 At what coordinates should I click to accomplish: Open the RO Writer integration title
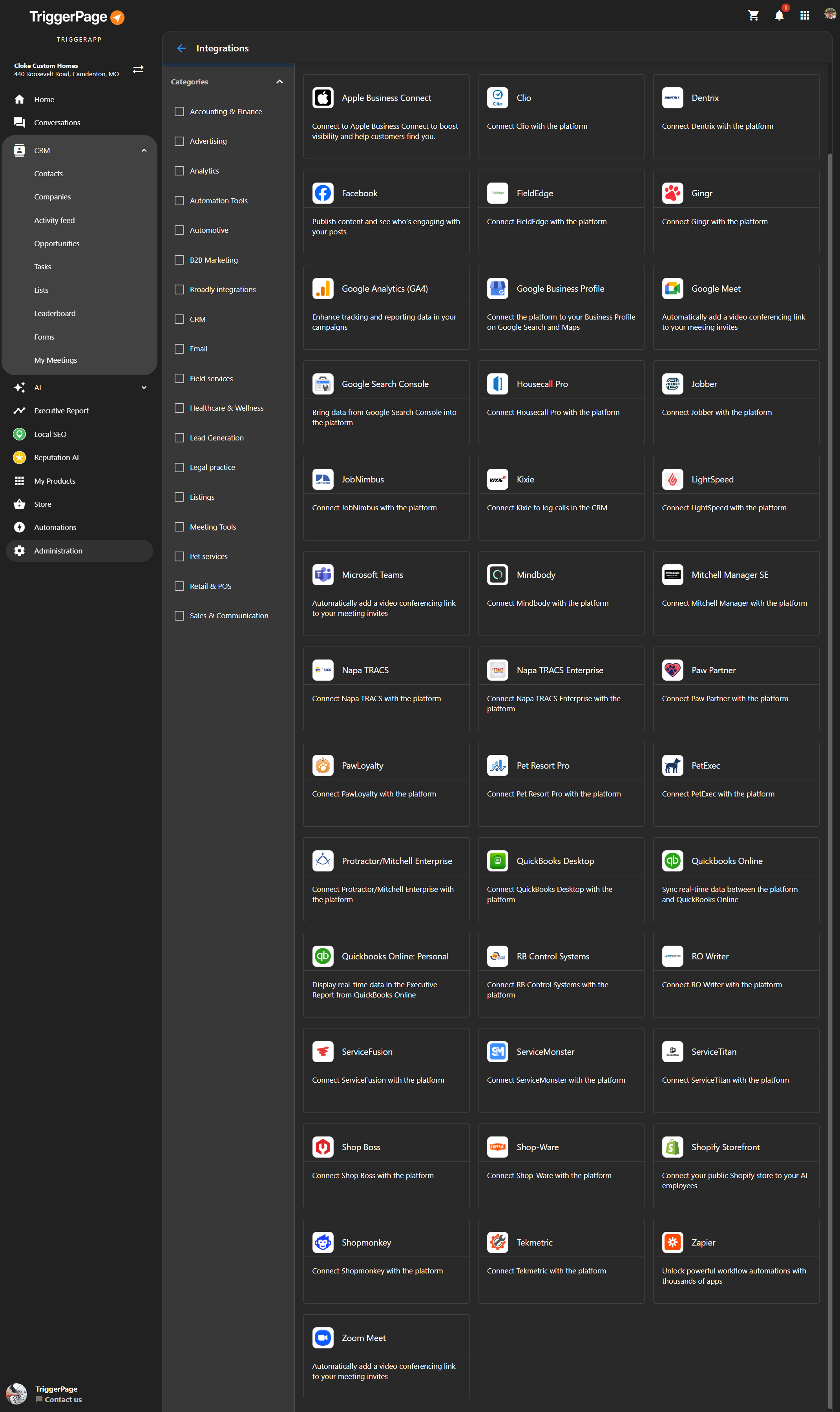click(x=710, y=956)
